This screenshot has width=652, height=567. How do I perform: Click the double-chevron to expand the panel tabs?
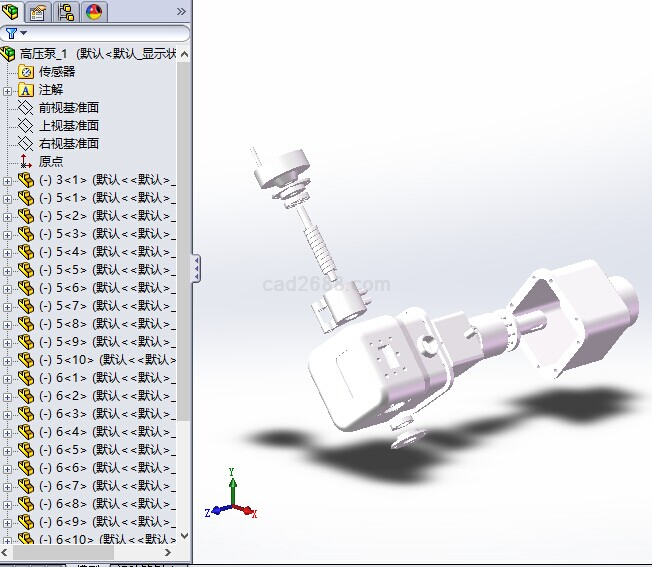[181, 12]
